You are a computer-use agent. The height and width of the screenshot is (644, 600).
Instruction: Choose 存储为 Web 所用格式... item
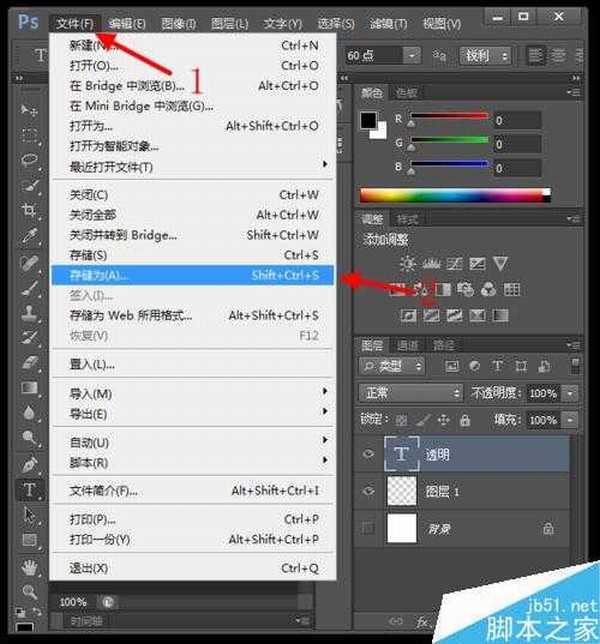click(x=191, y=315)
